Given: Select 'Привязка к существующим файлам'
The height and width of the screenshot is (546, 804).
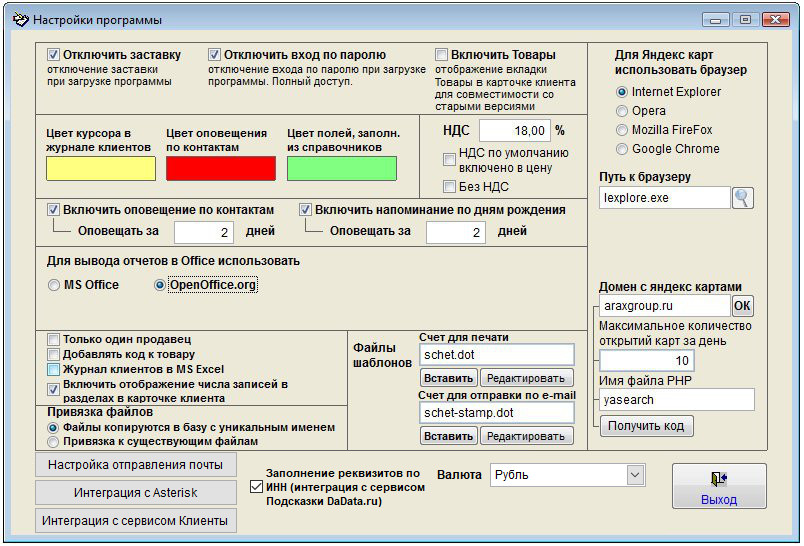Looking at the screenshot, I should click(53, 441).
